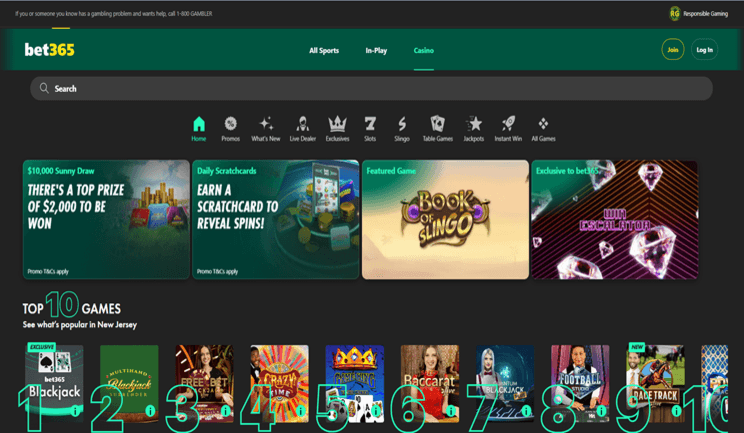Show info for Football Studio game
This screenshot has height=433, width=744.
pos(601,411)
